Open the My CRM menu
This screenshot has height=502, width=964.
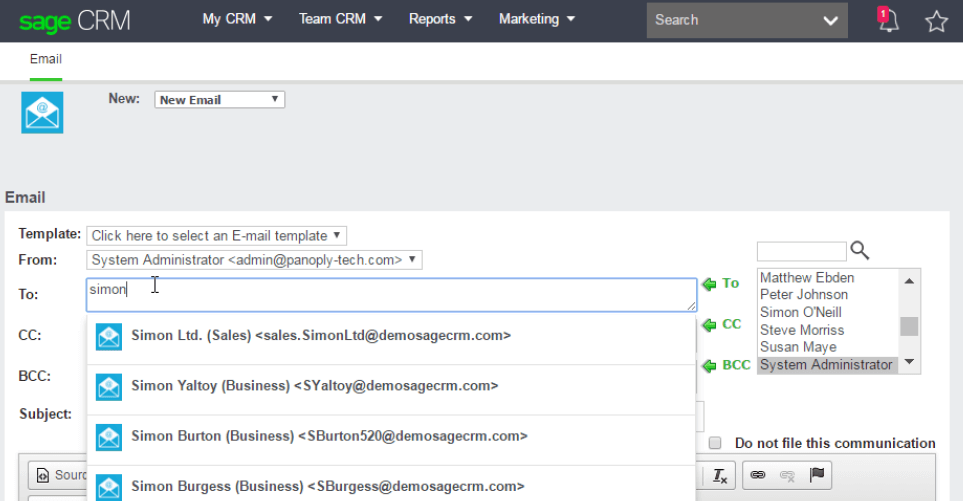[237, 19]
